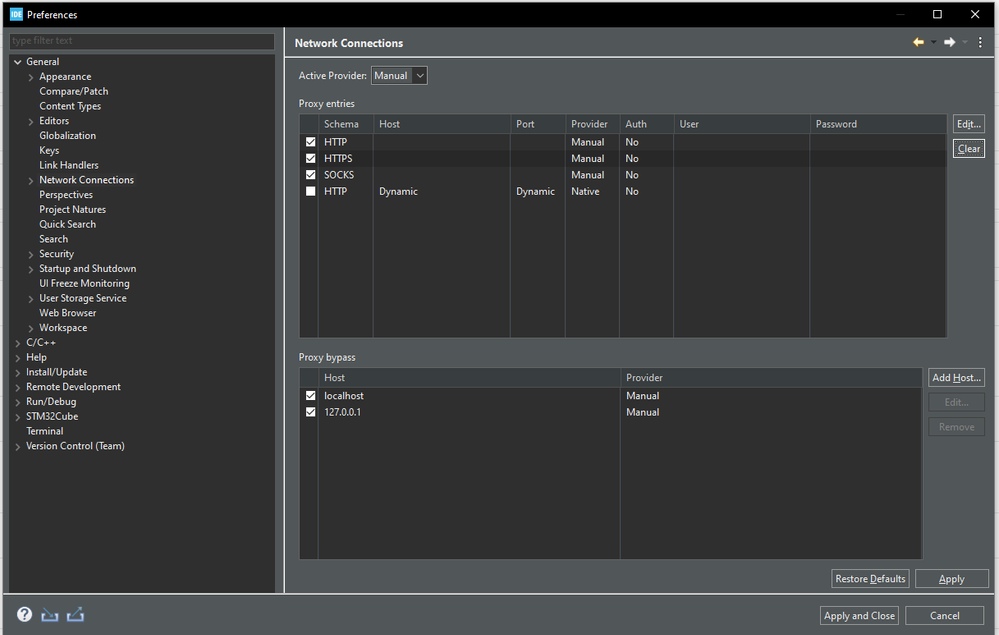Screen dimensions: 999x635
Task: Select Link Handlers preferences page
Action: (x=69, y=165)
